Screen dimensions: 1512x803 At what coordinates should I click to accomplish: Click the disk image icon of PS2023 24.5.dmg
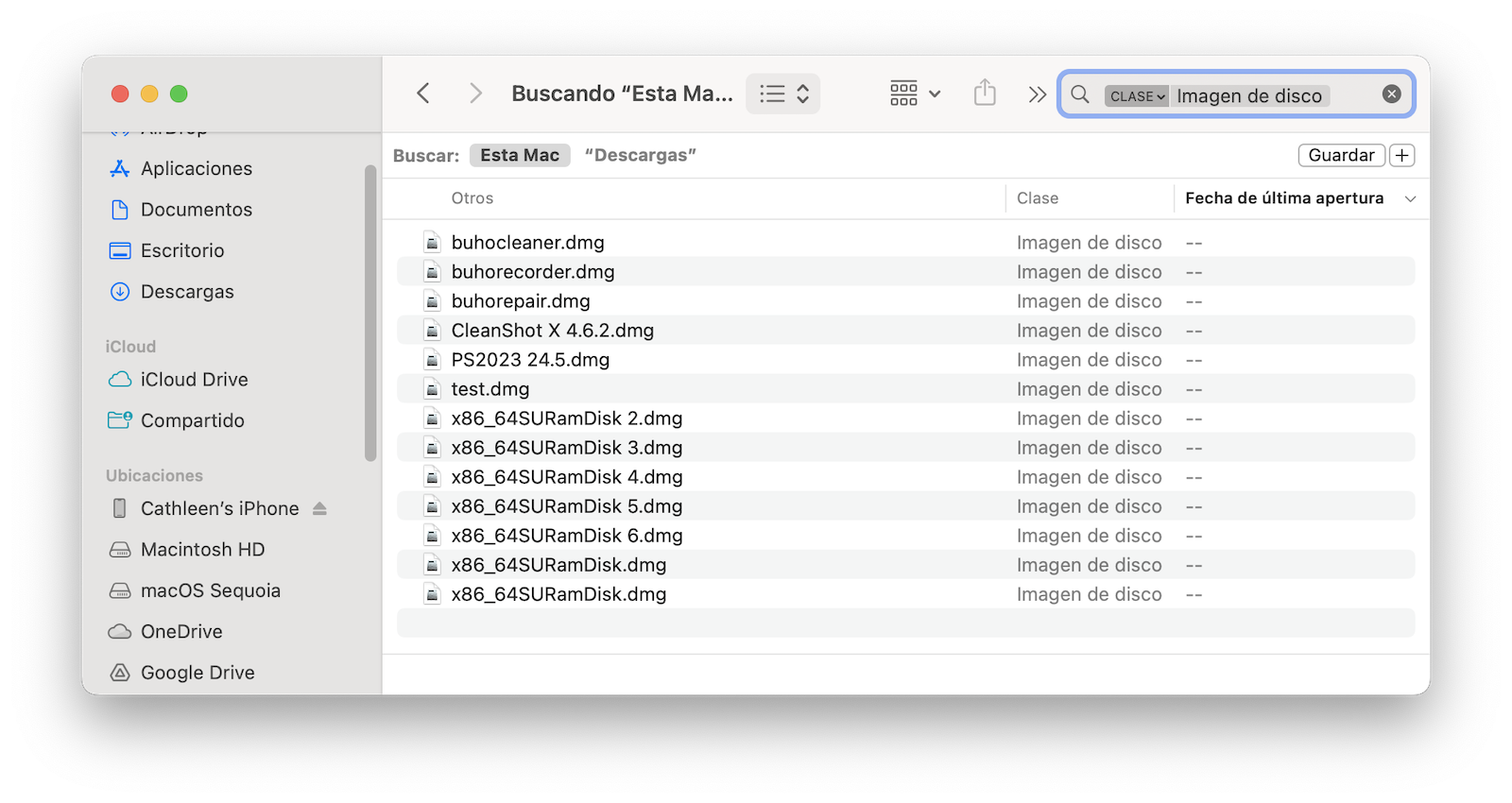(432, 360)
